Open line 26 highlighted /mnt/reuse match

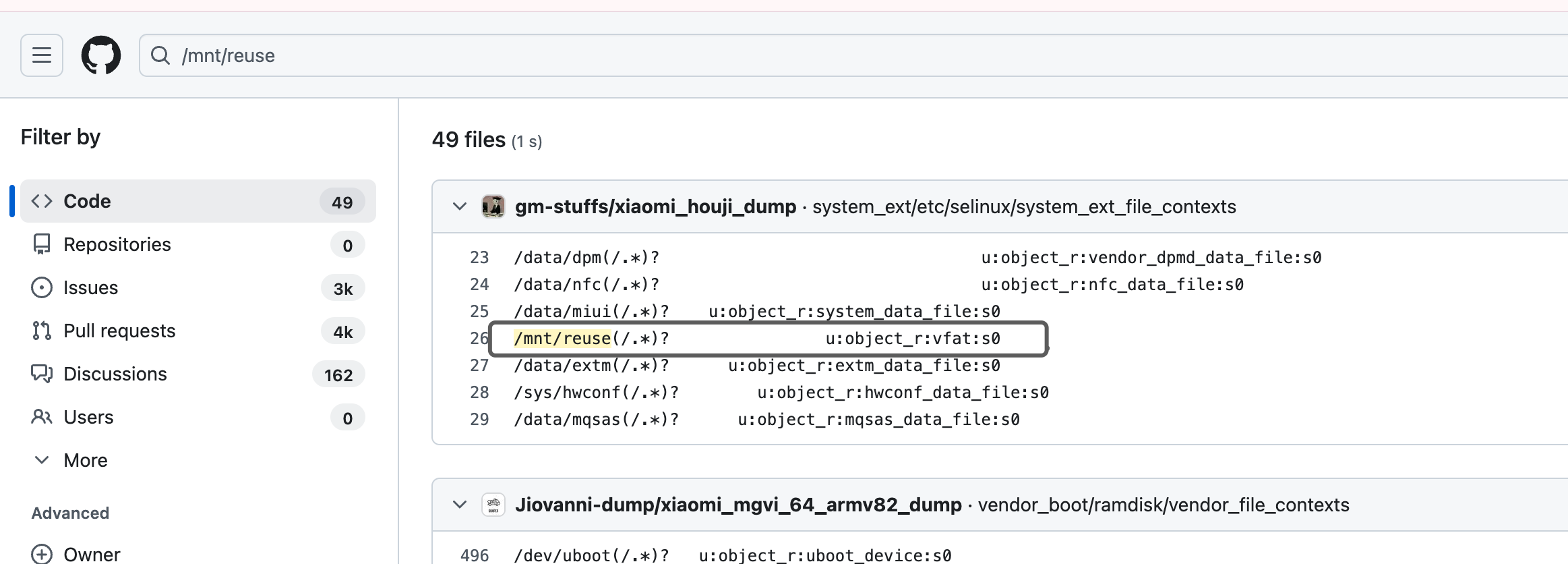(x=562, y=339)
